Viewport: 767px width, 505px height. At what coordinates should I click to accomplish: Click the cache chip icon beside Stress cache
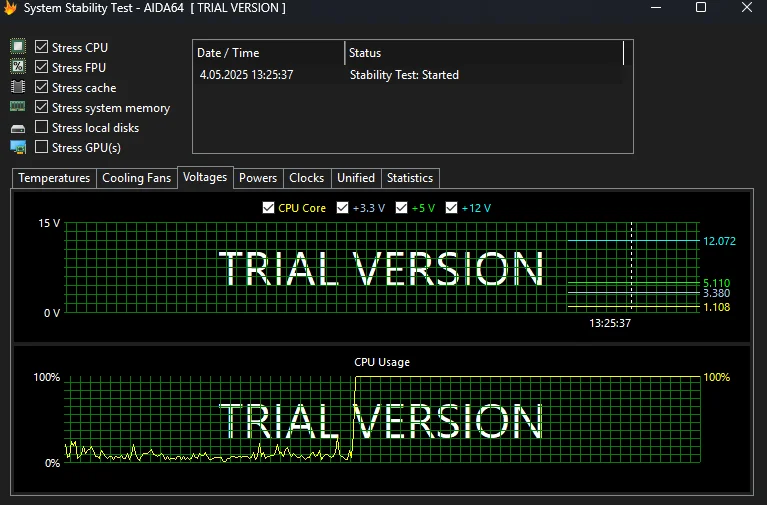pos(18,87)
